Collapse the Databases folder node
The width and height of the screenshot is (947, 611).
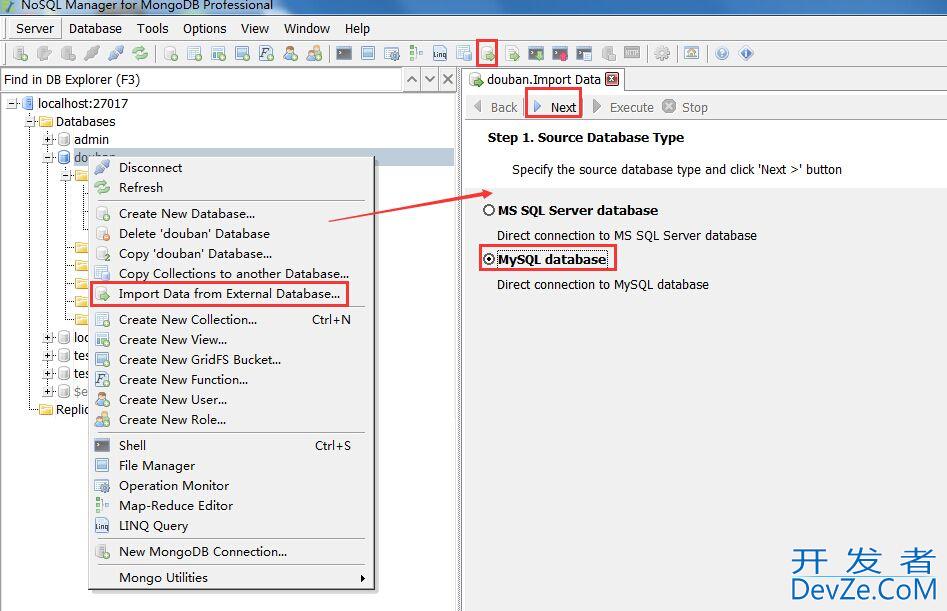coord(30,122)
